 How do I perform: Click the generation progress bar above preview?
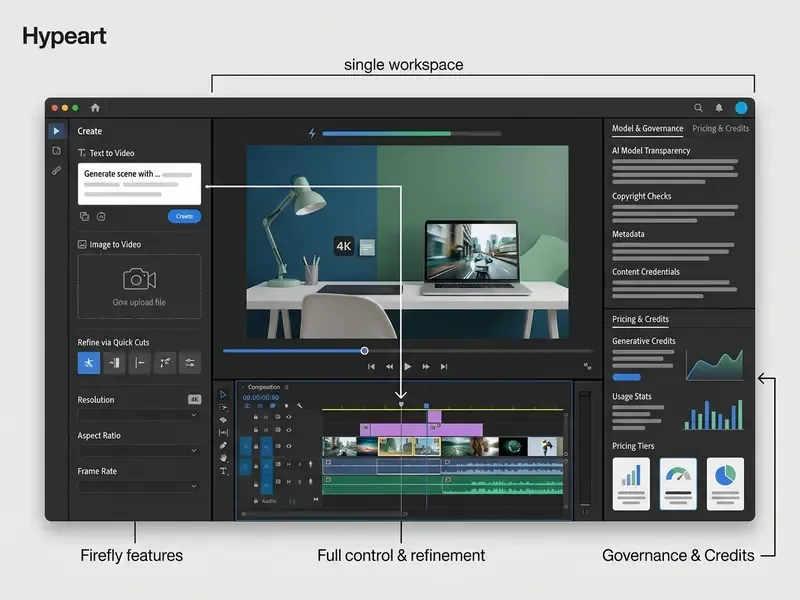tap(411, 134)
